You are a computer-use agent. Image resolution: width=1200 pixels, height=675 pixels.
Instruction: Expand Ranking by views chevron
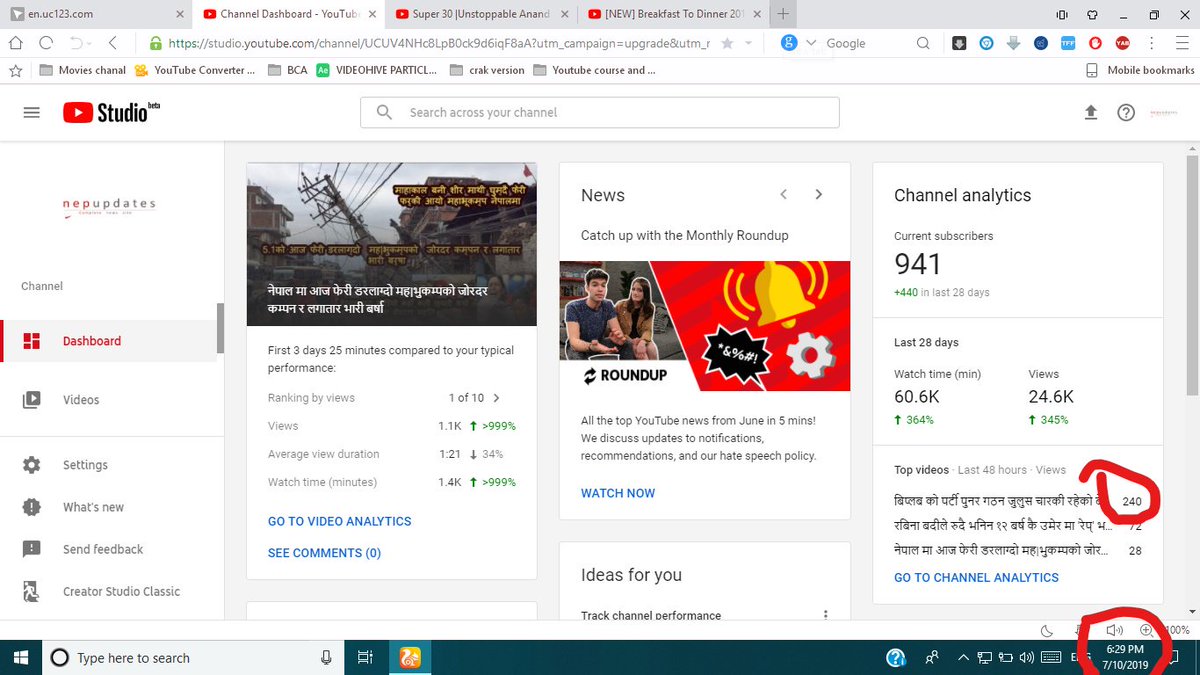pyautogui.click(x=497, y=398)
